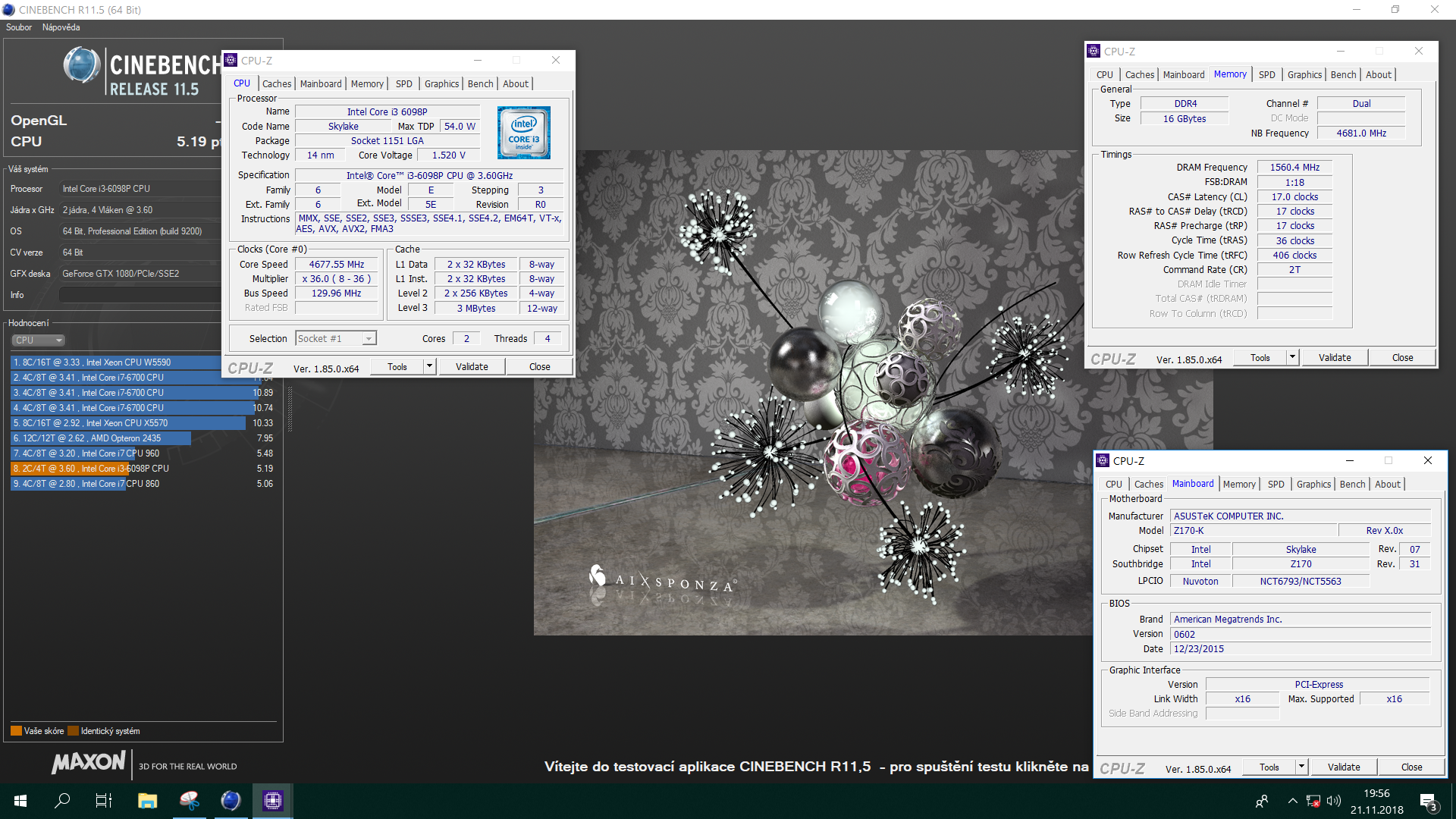Open the Action Center notifications icon
The width and height of the screenshot is (1456, 819).
[x=1429, y=802]
